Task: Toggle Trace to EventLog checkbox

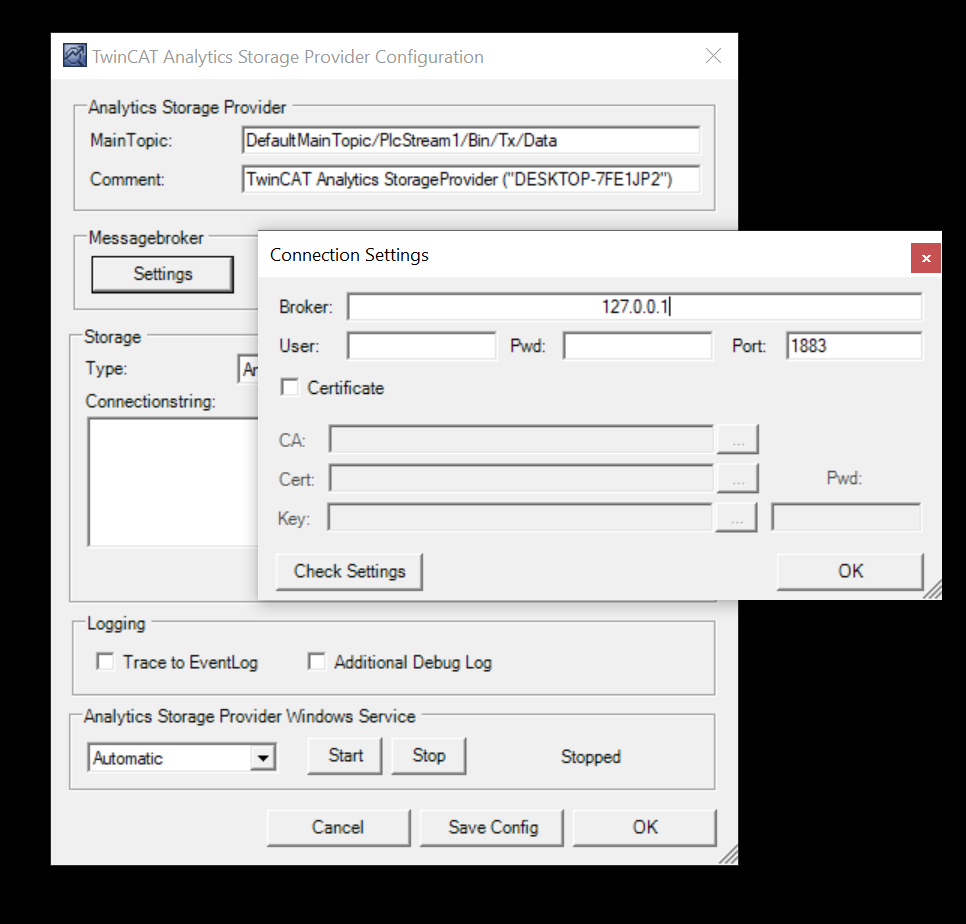Action: [x=105, y=662]
